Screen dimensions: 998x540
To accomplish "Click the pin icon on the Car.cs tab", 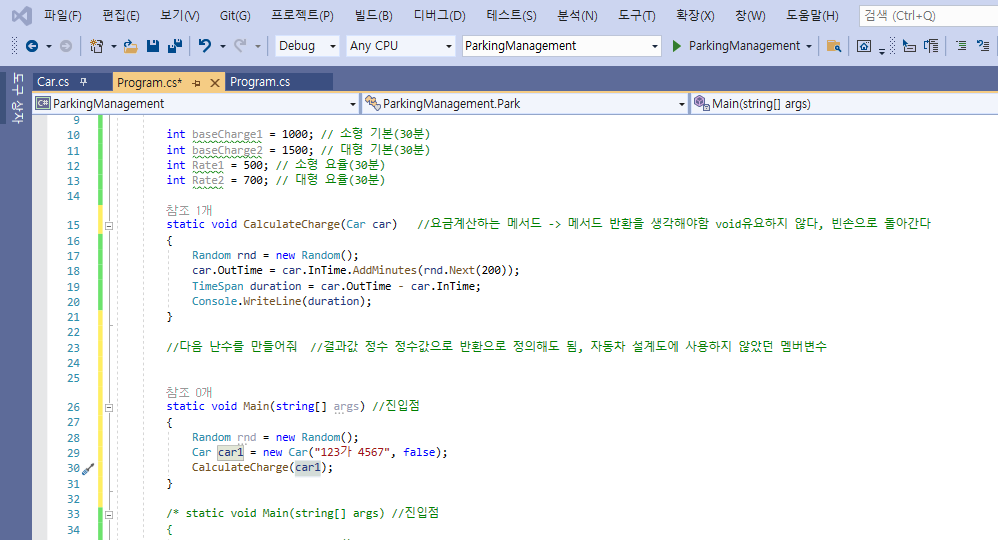I will click(x=83, y=82).
